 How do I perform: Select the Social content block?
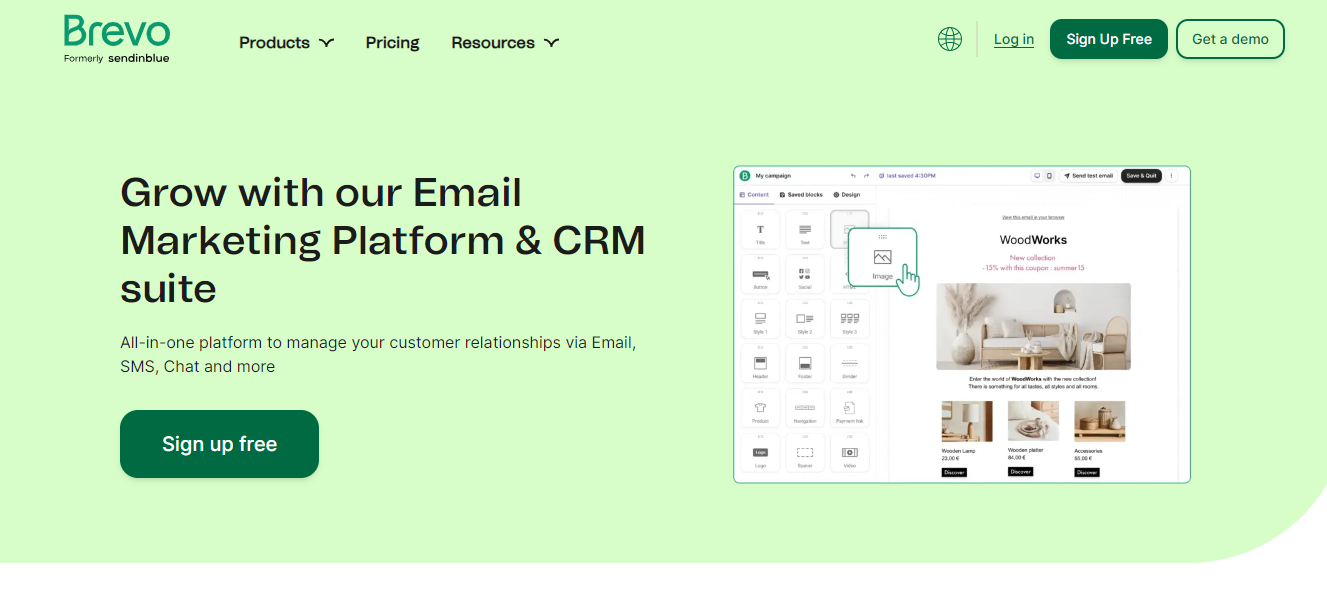[805, 274]
